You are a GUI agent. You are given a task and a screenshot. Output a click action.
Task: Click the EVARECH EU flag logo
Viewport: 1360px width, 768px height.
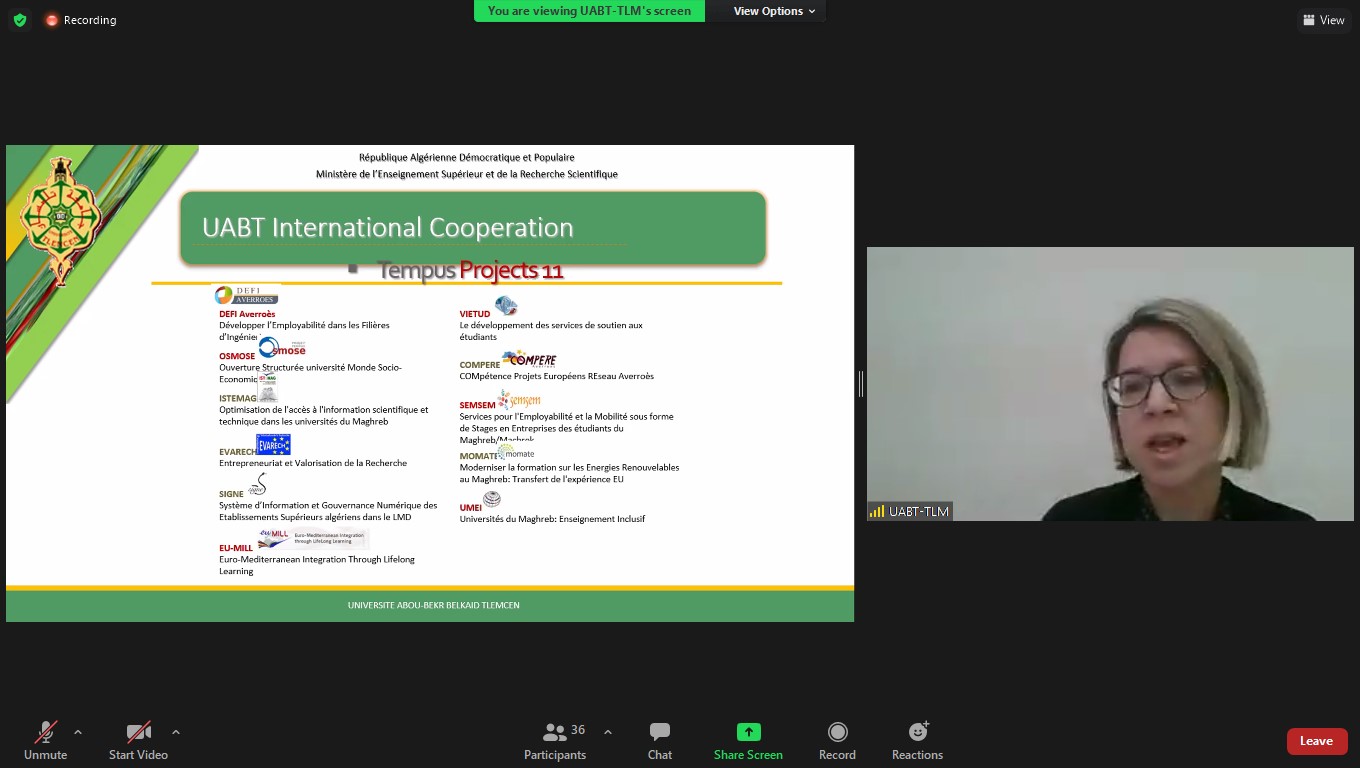point(273,444)
